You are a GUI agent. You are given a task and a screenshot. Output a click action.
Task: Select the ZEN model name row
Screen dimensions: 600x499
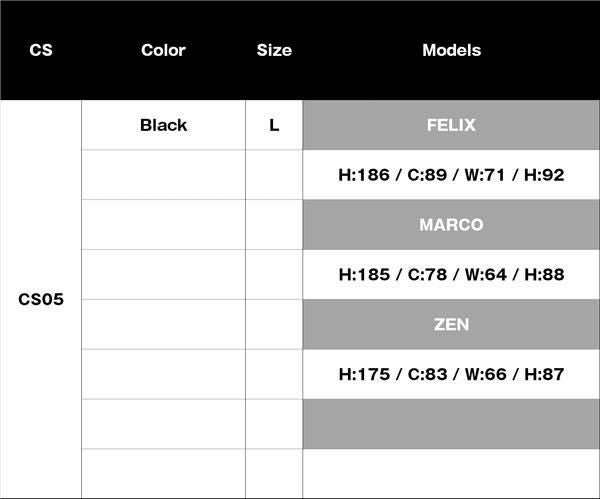[x=451, y=324]
